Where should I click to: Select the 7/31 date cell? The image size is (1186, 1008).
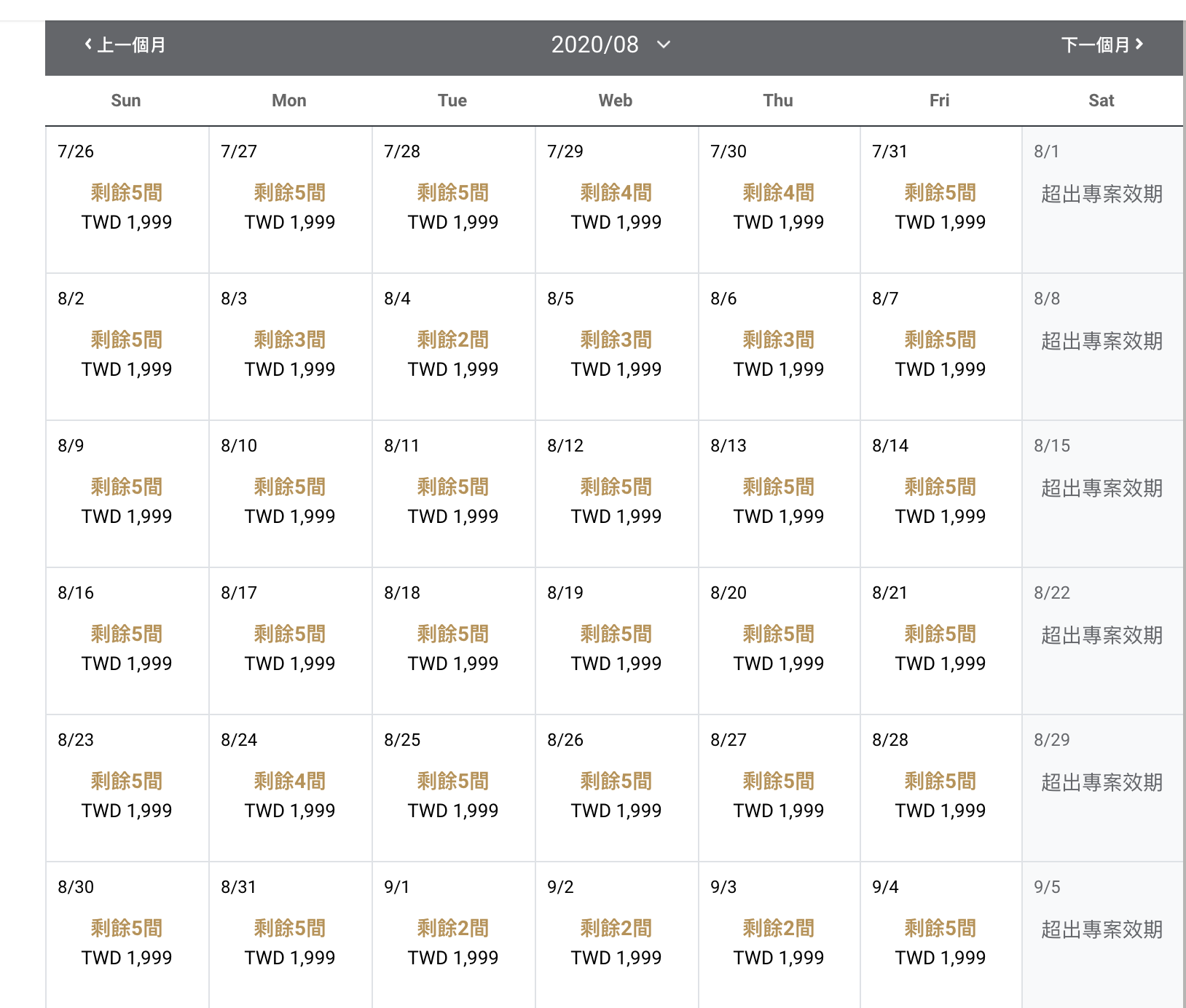940,200
